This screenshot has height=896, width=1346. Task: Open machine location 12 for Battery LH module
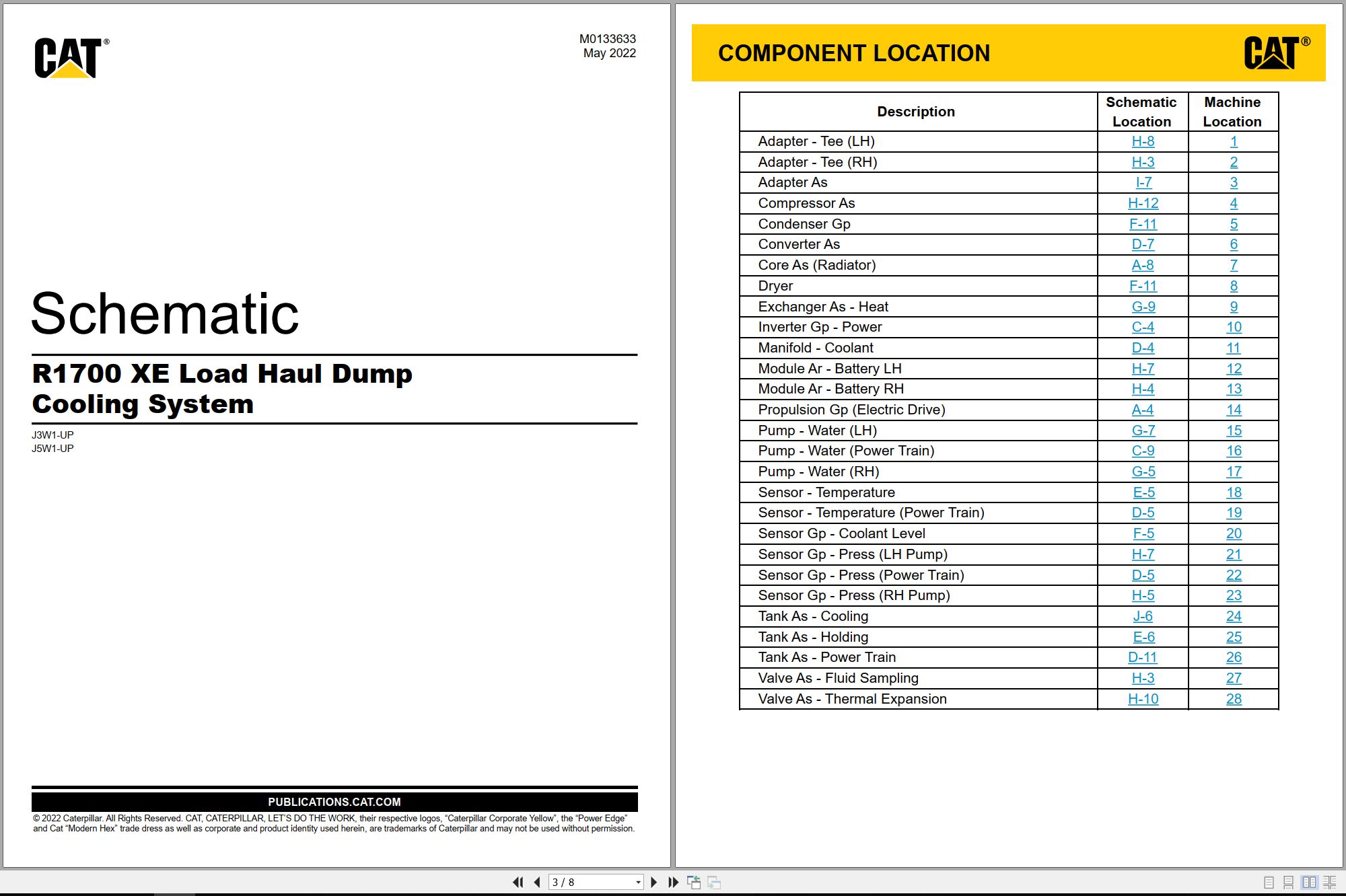tap(1234, 369)
